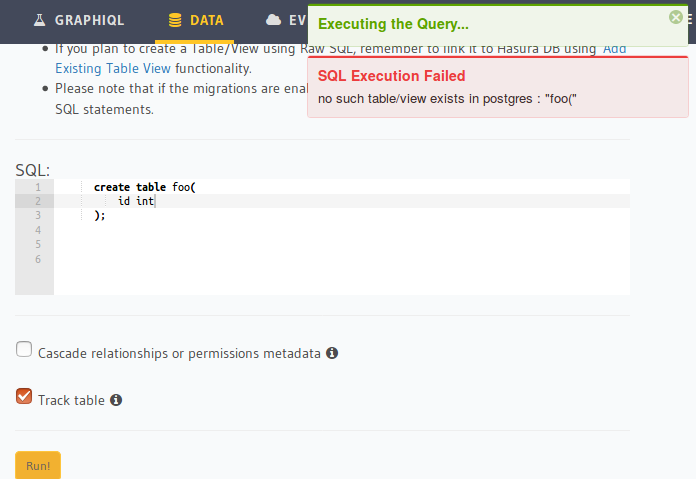Click the create table foo( code line
This screenshot has height=479, width=696.
coord(145,187)
